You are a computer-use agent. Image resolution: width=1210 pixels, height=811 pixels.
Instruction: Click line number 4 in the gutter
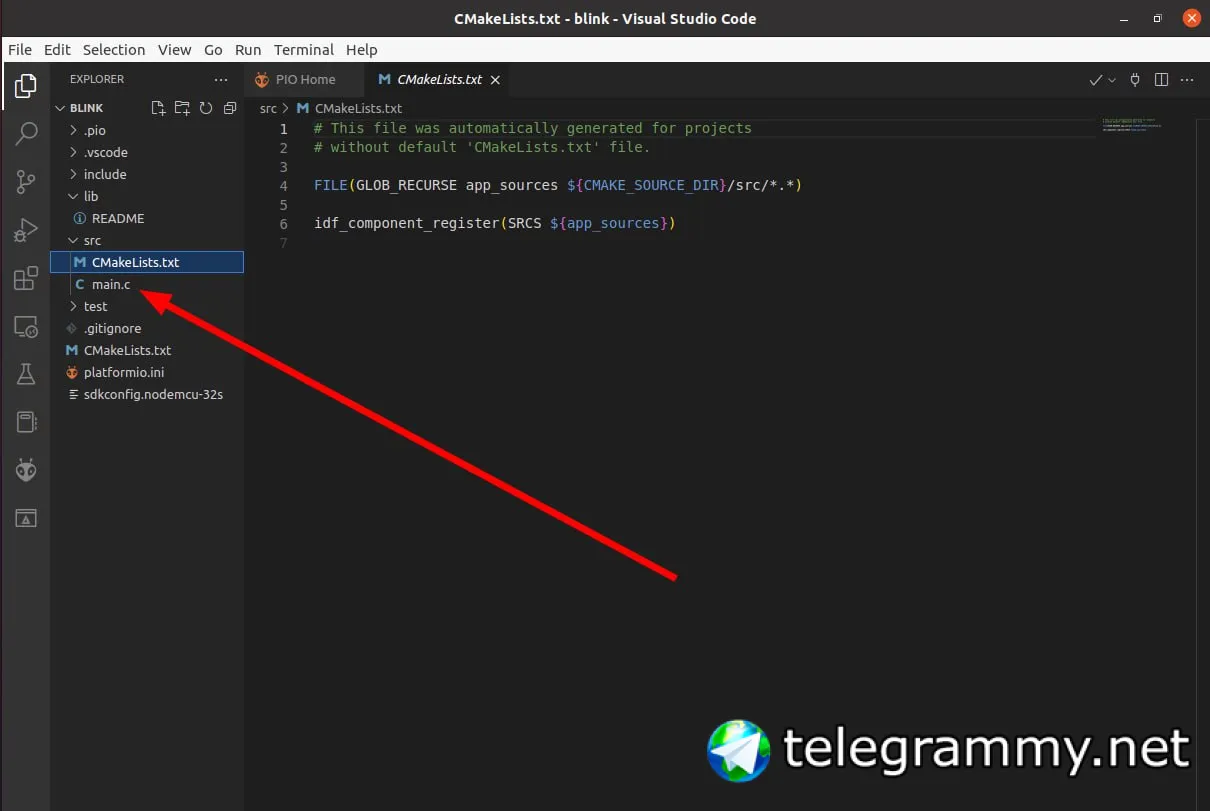(x=284, y=185)
